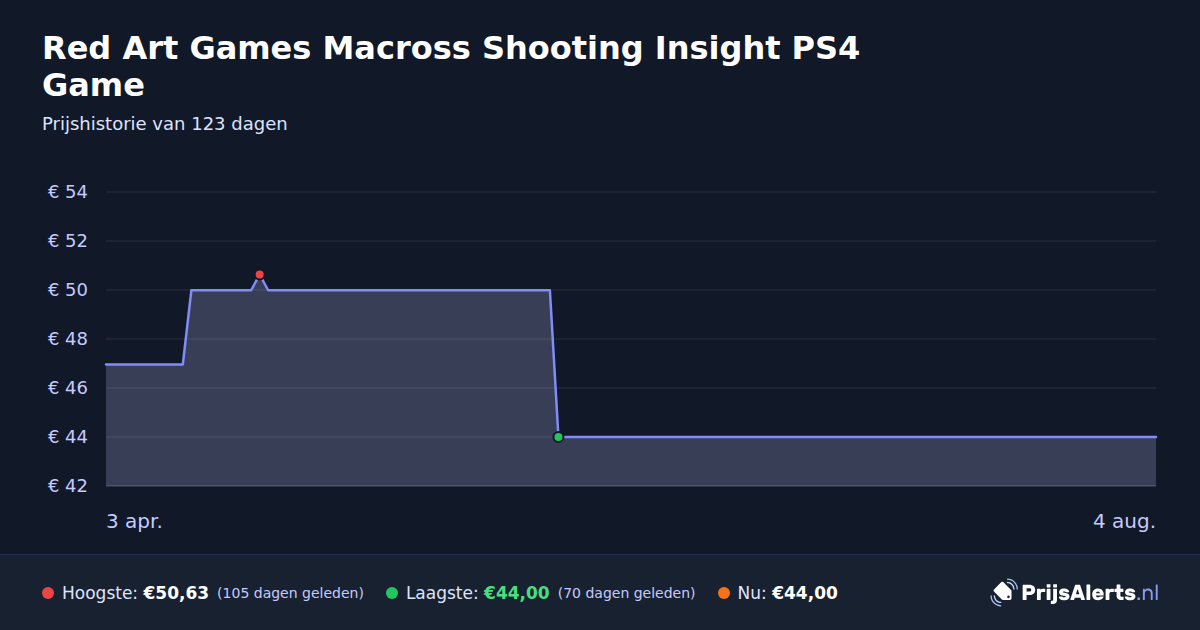Click the Prijshistorie van 123 dagen subtitle
The height and width of the screenshot is (630, 1200).
[x=165, y=124]
